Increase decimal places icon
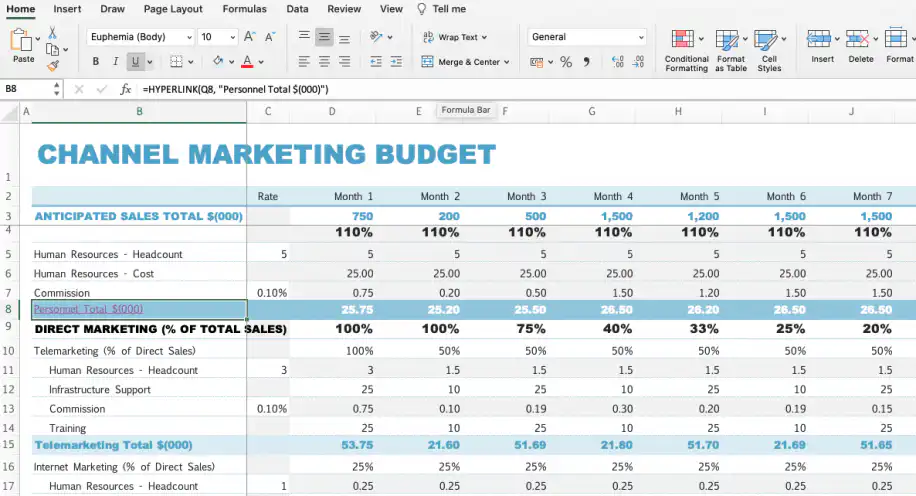The image size is (916, 496). [617, 61]
